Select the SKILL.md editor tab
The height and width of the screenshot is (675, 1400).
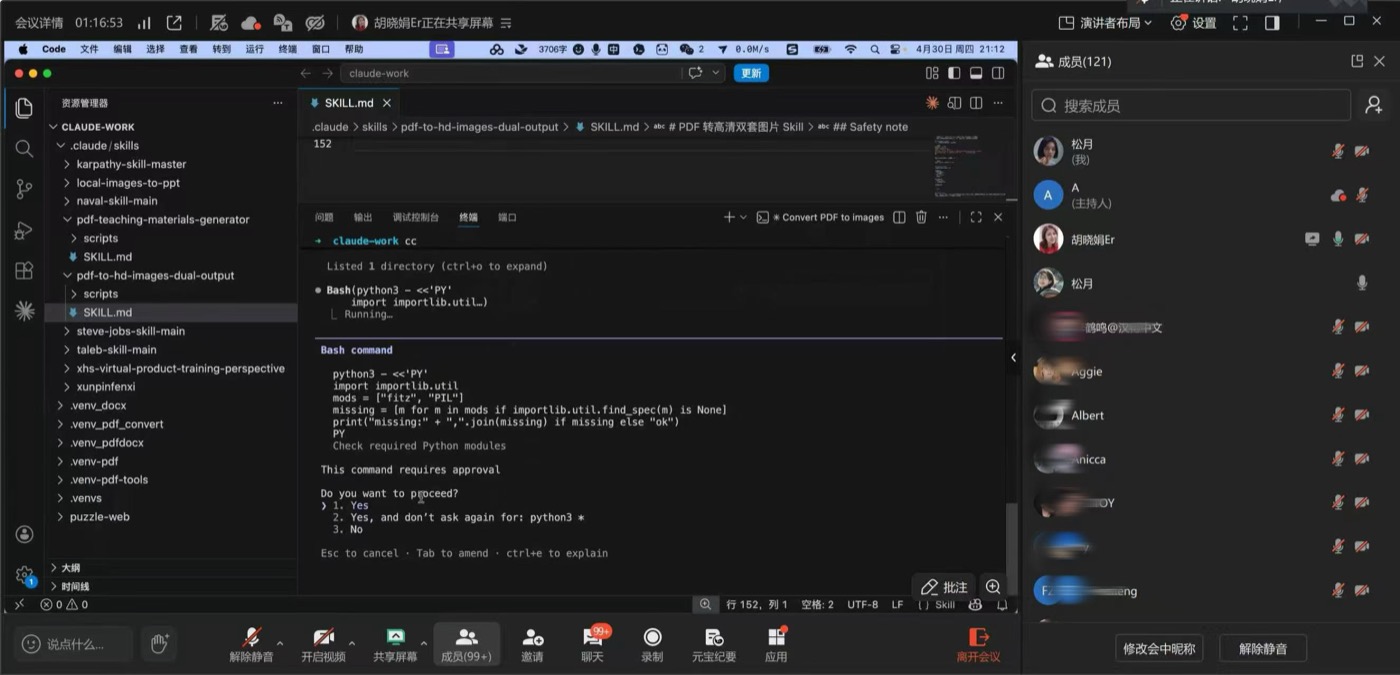(349, 103)
